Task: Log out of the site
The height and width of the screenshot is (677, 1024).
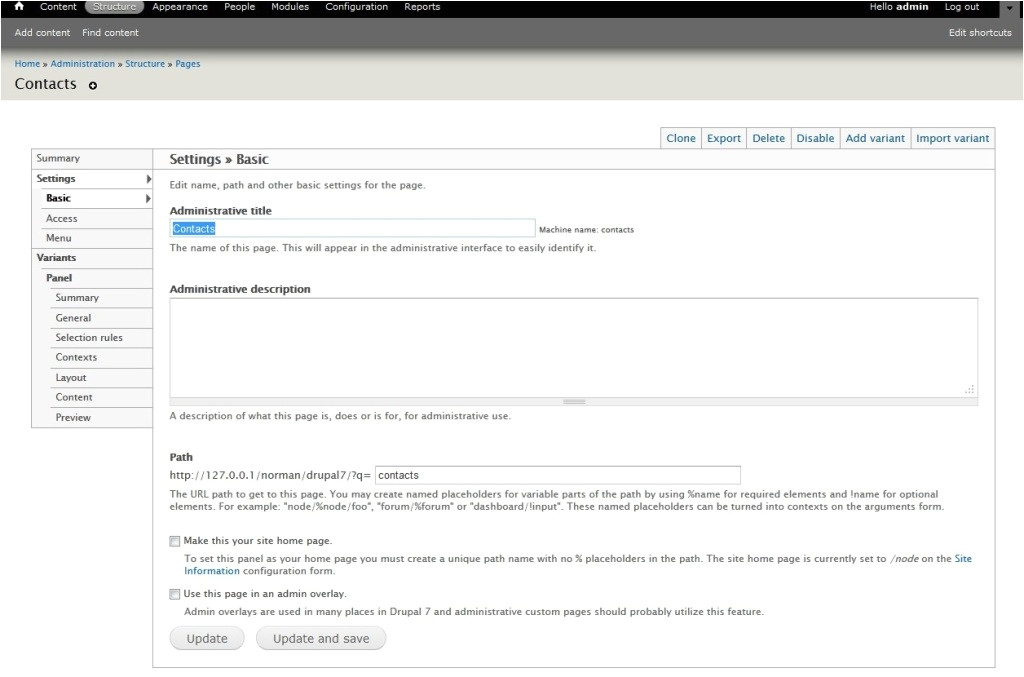Action: (962, 7)
